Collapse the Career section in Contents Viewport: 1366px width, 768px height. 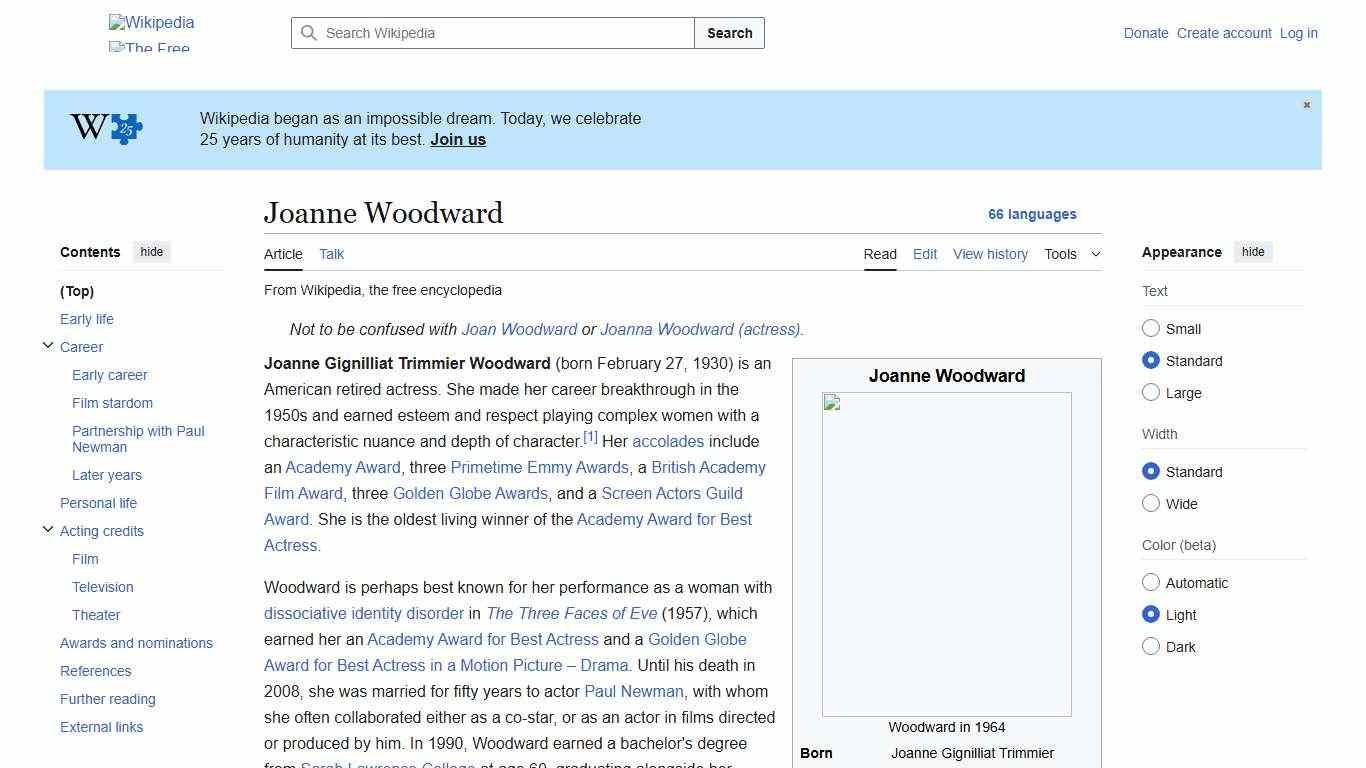pyautogui.click(x=47, y=345)
